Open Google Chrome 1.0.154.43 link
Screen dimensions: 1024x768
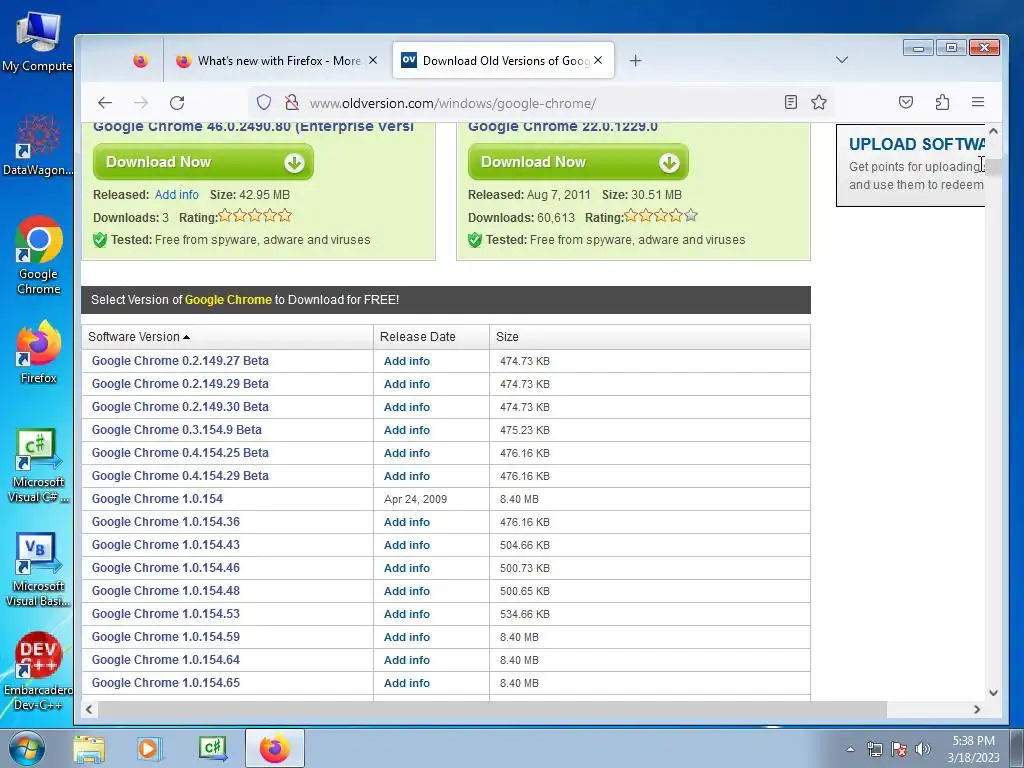pos(166,545)
